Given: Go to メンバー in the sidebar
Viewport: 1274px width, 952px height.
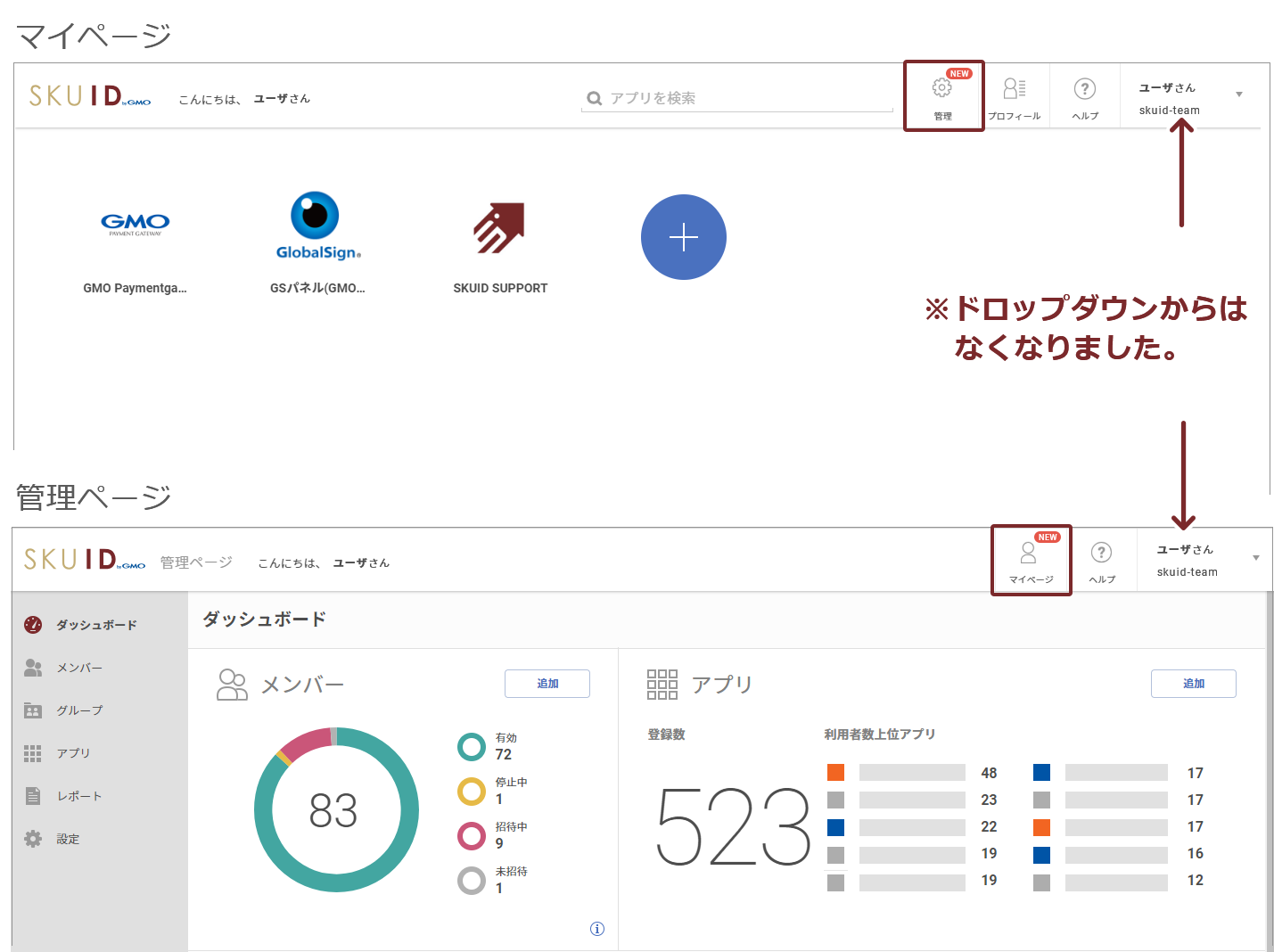Looking at the screenshot, I should (x=79, y=668).
